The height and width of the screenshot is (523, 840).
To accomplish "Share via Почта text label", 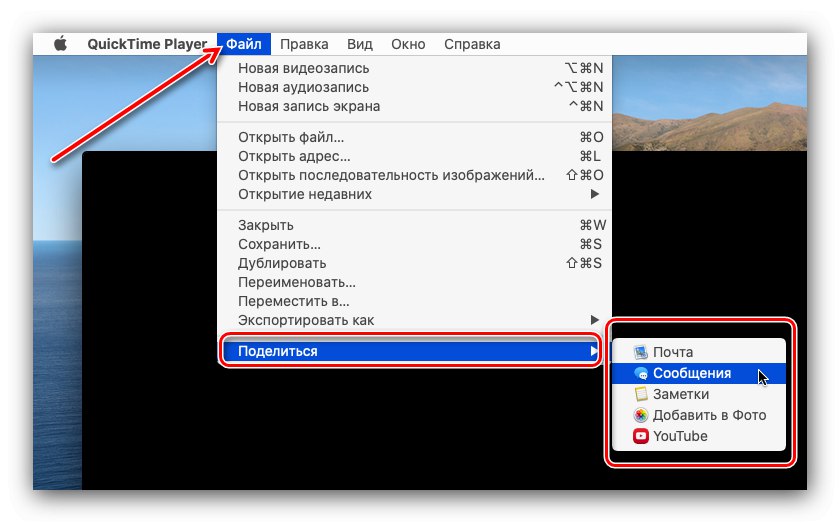I will [x=673, y=352].
